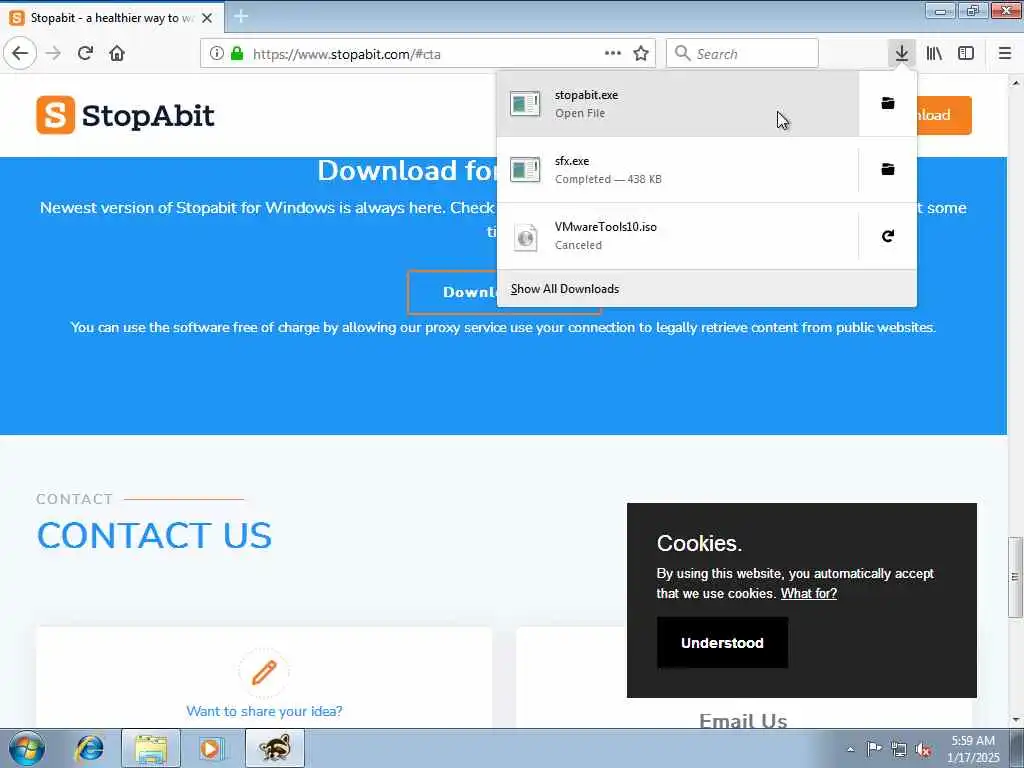
Task: Toggle the downloads panel arrow button
Action: [x=902, y=54]
